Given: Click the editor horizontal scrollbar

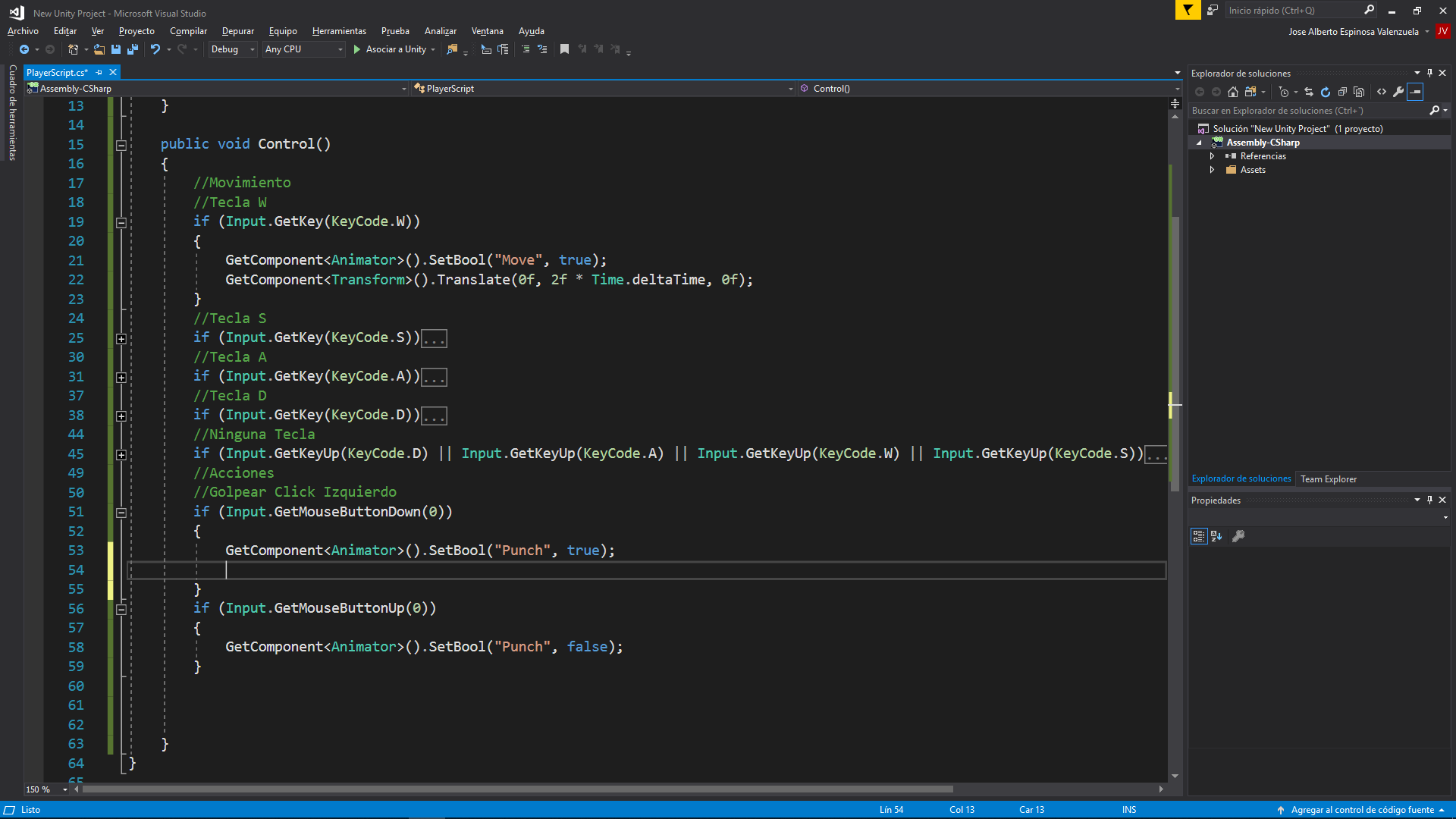Looking at the screenshot, I should [518, 789].
